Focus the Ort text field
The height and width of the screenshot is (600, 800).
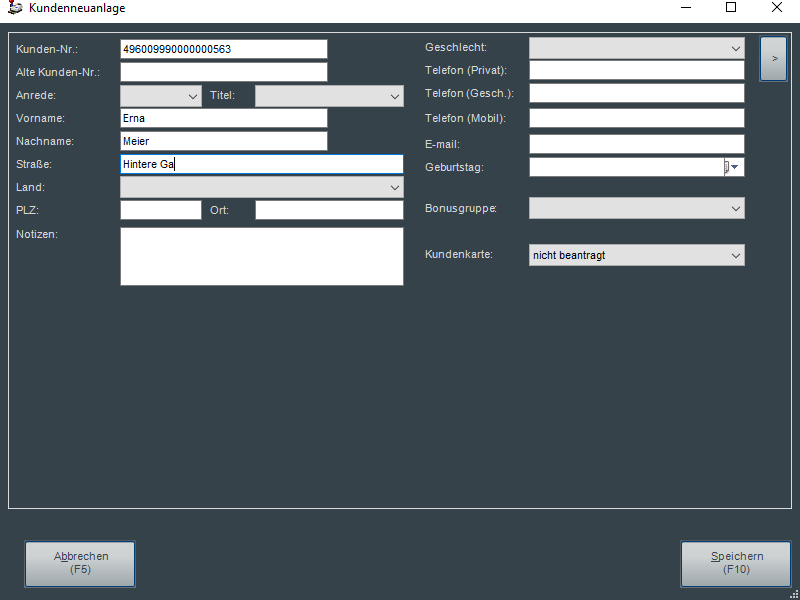pos(329,210)
